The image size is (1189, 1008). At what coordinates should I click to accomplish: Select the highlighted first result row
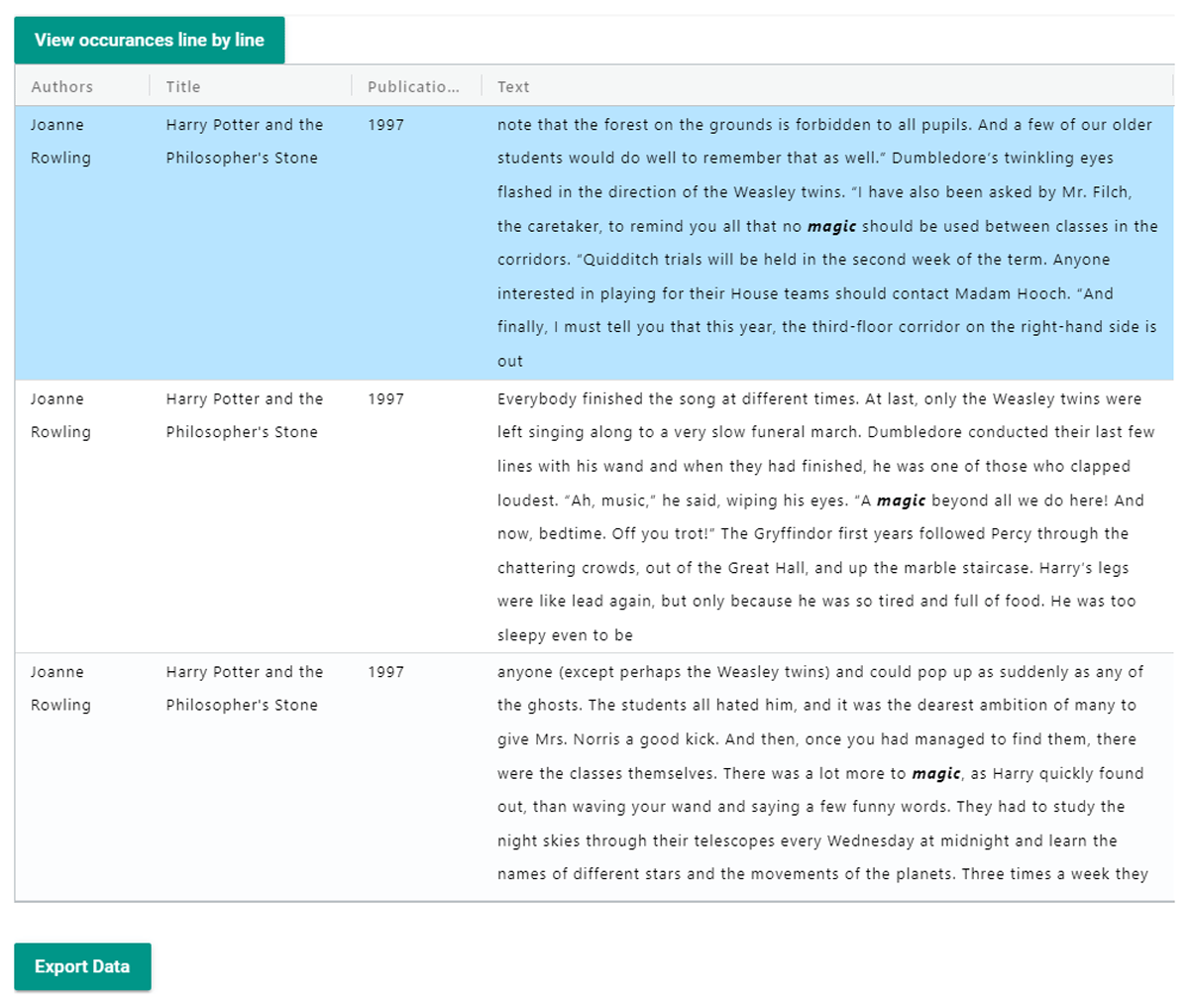(594, 243)
